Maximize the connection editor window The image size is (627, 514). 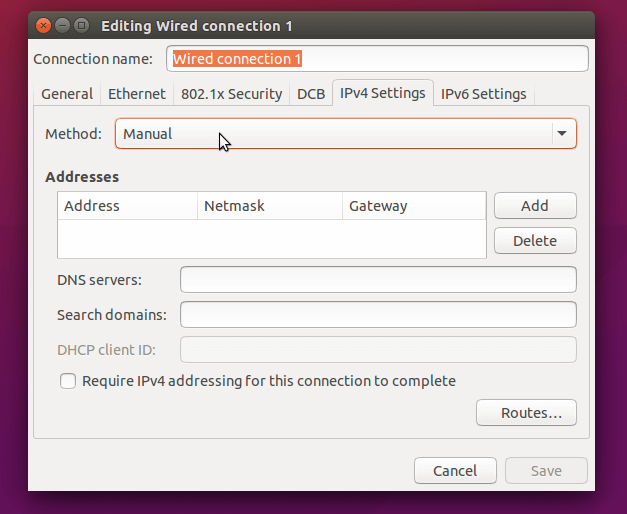(x=80, y=24)
